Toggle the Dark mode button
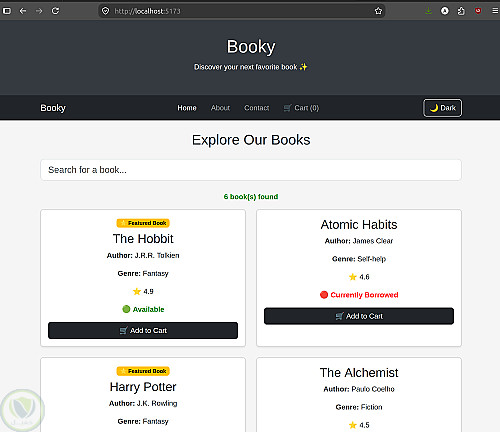The image size is (500, 432). coord(442,108)
